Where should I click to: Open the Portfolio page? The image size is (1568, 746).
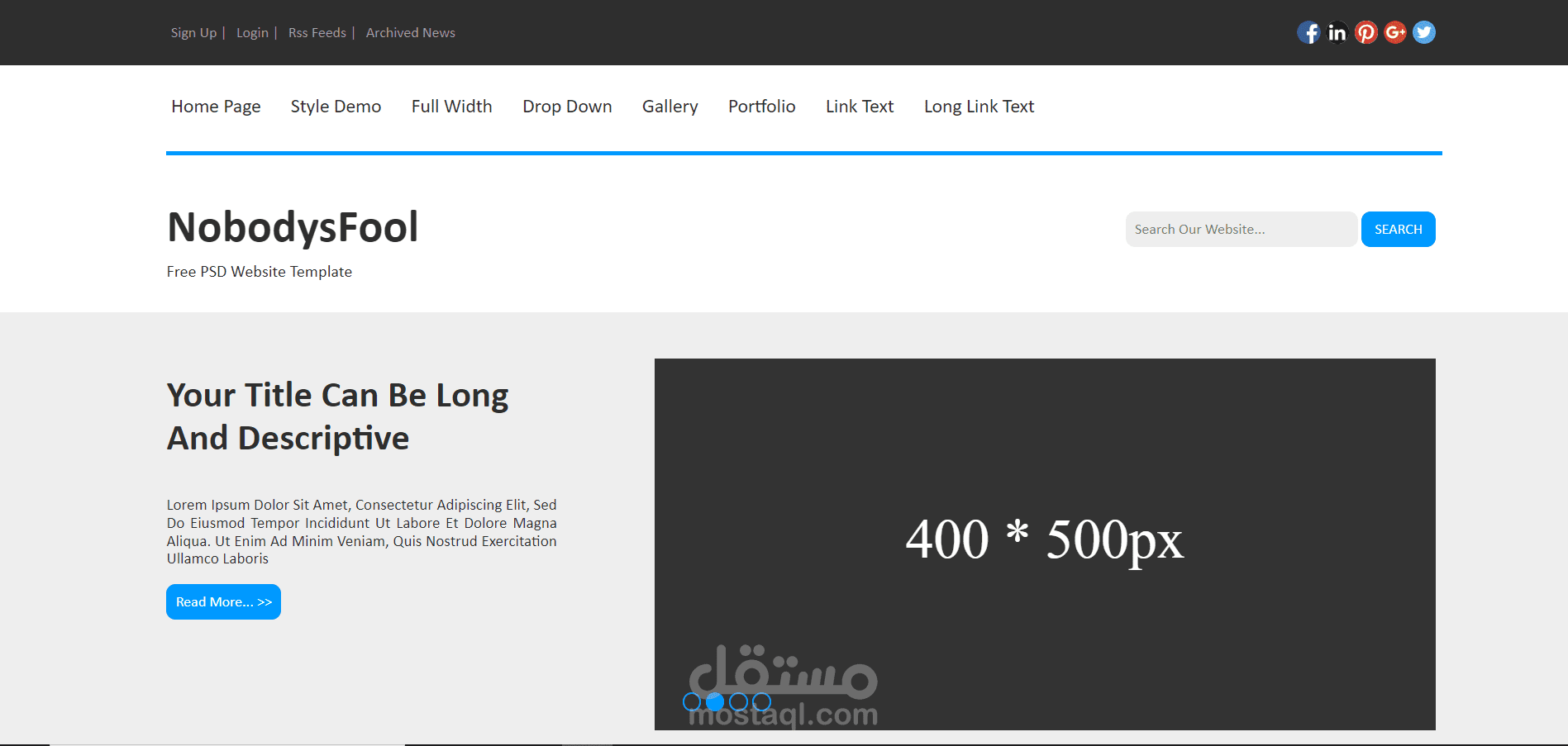pyautogui.click(x=761, y=107)
